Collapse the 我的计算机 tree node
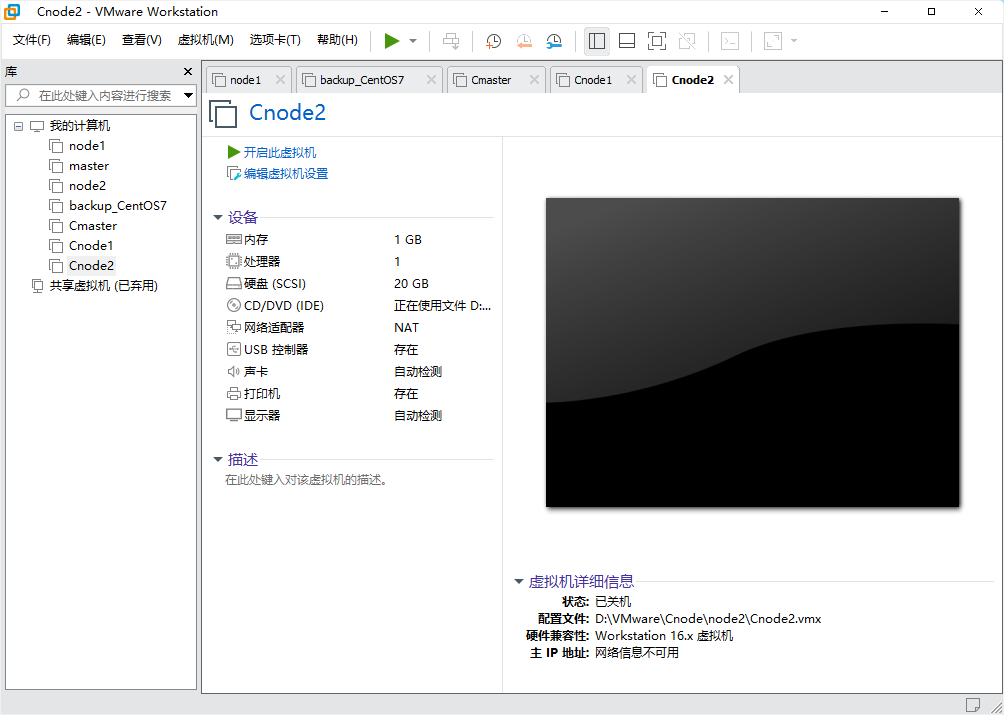 [18, 126]
